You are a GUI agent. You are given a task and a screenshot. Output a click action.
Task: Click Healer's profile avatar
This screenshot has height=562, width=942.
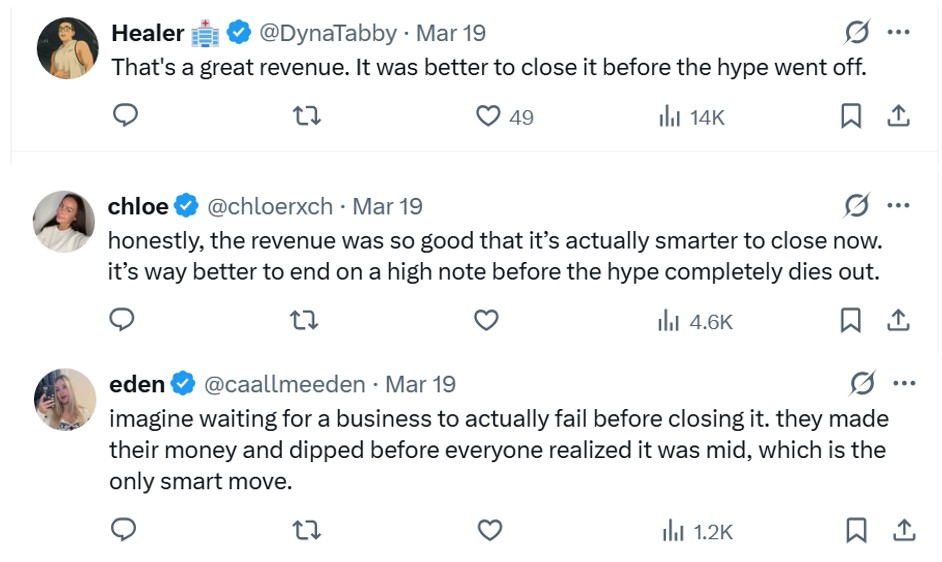[x=67, y=47]
